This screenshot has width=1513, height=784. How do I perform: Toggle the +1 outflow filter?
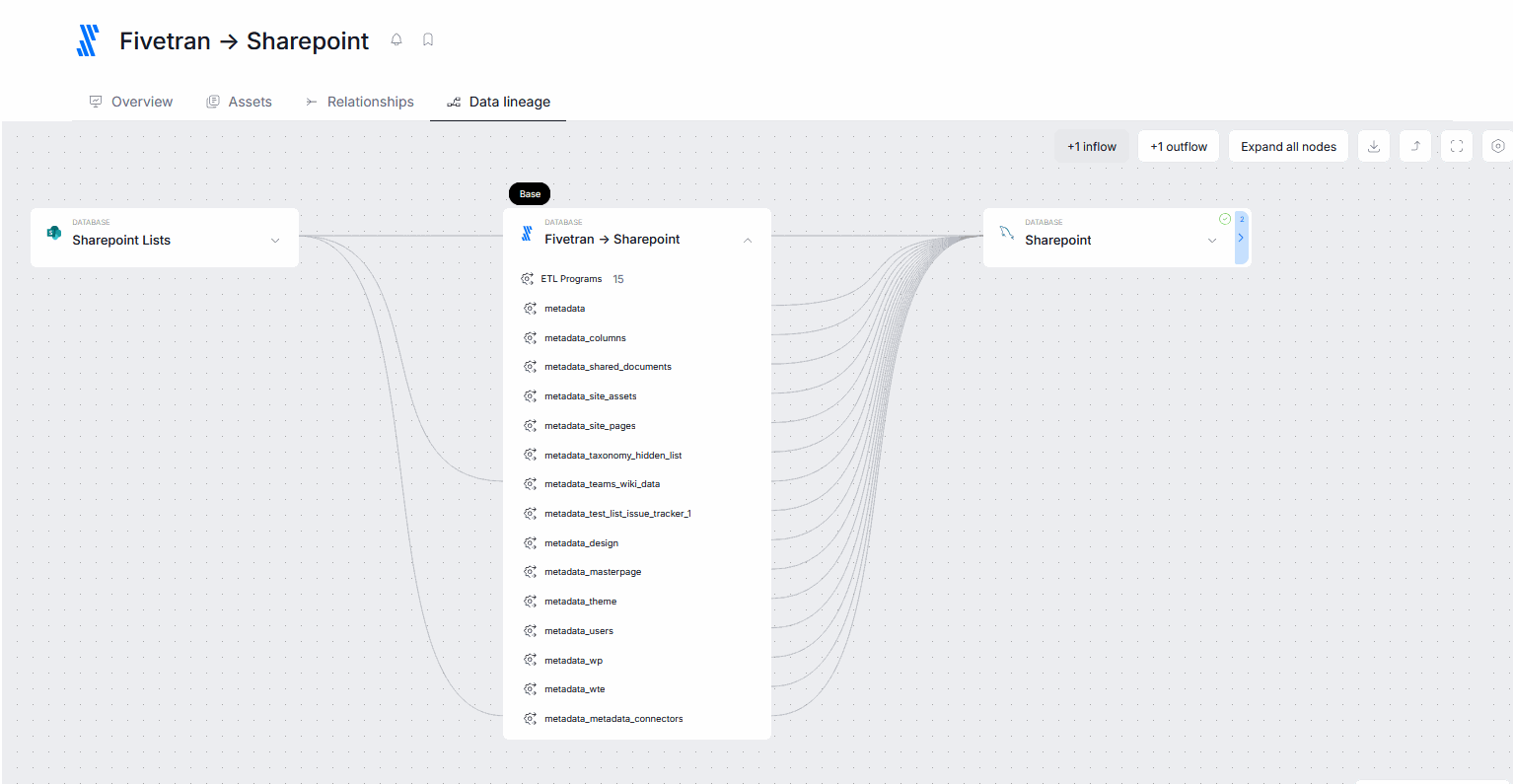(1179, 147)
